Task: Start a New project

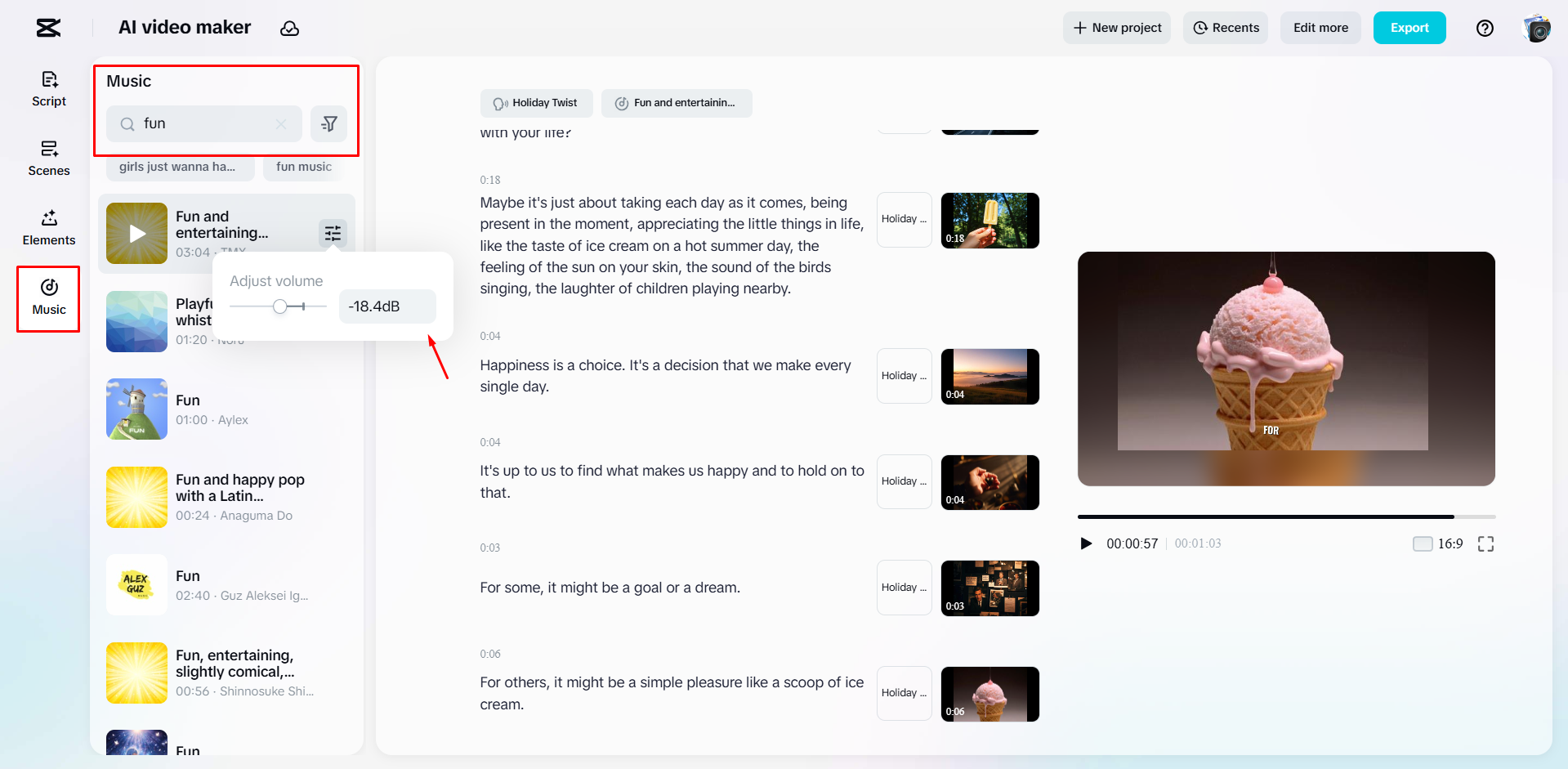Action: (1116, 28)
